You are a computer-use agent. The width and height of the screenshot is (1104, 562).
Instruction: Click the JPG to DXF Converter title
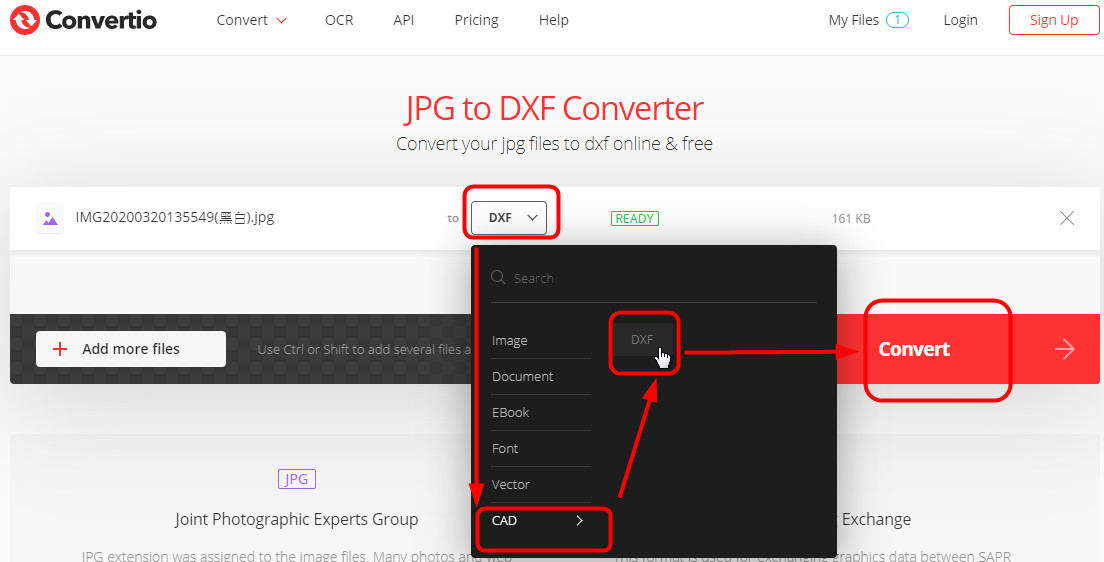(x=554, y=108)
